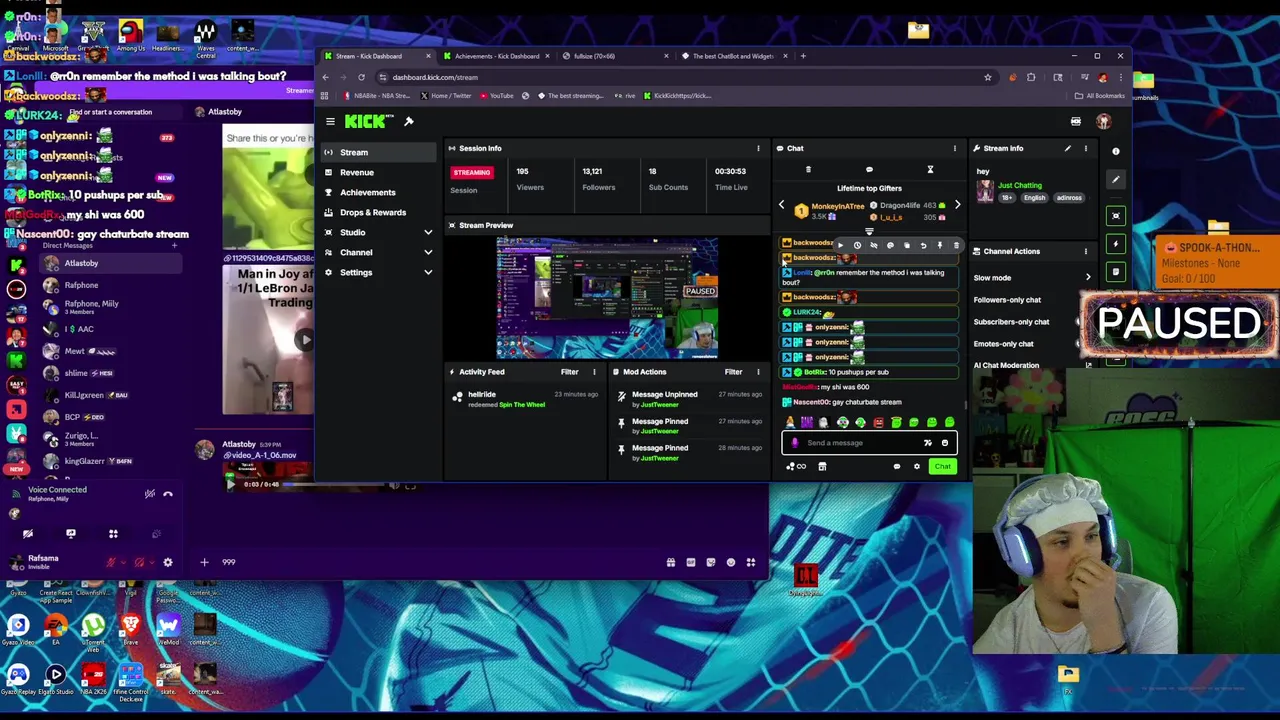The height and width of the screenshot is (720, 1280).
Task: Toggle Discord noise suppression icon
Action: tap(149, 494)
